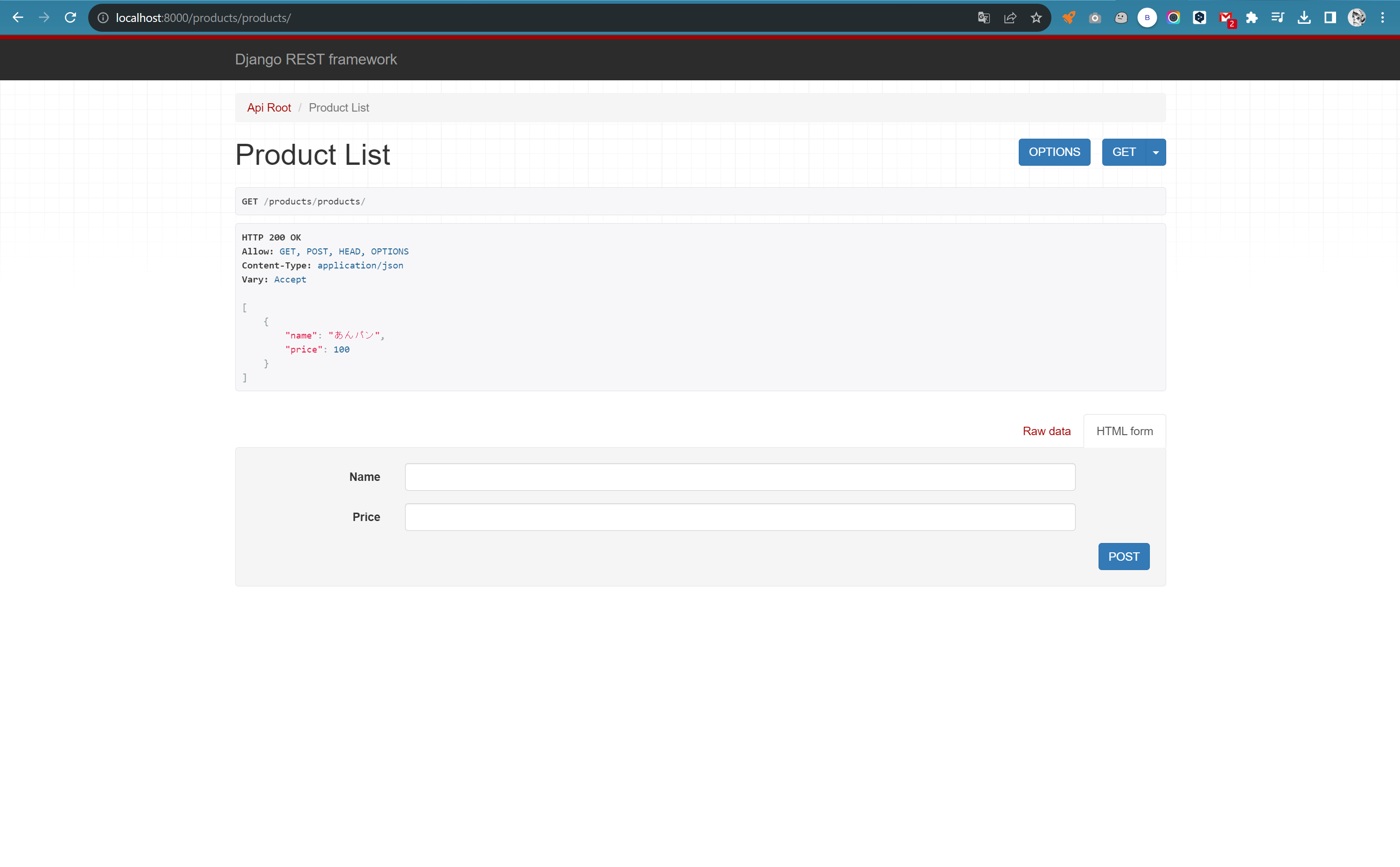This screenshot has width=1400, height=867.
Task: Navigate to Api Root via breadcrumb link
Action: pos(269,107)
